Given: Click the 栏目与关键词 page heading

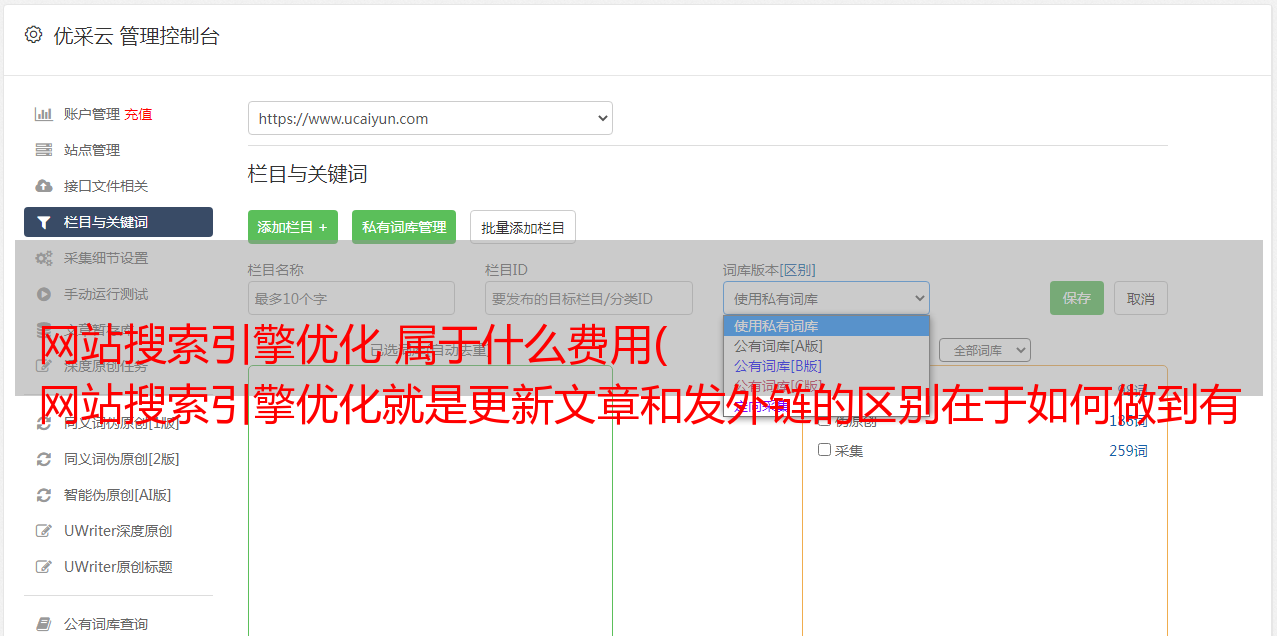Looking at the screenshot, I should point(308,174).
